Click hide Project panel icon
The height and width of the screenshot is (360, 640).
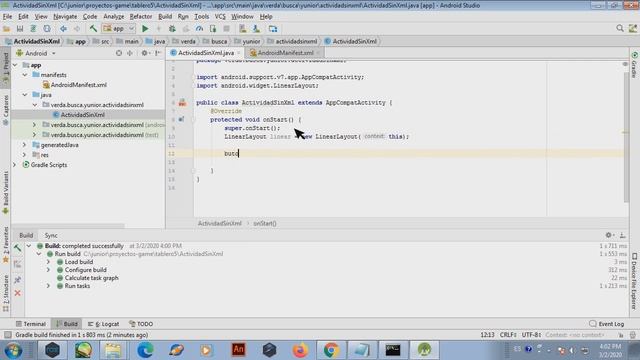[x=158, y=53]
